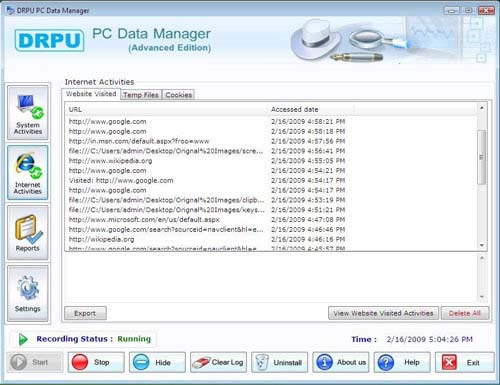The width and height of the screenshot is (500, 385).
Task: Stop the recording
Action: coord(96,362)
